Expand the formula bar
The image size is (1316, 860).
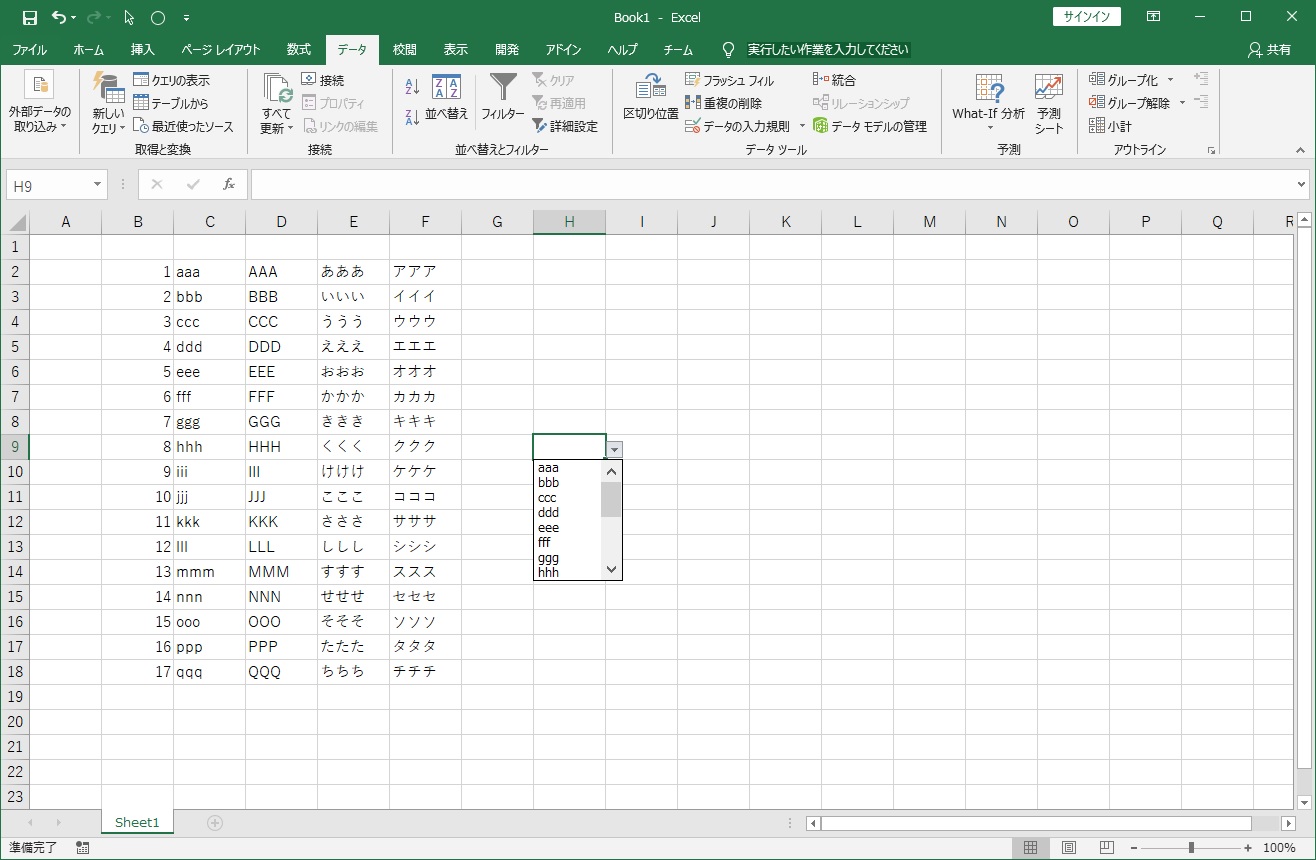[x=1301, y=185]
